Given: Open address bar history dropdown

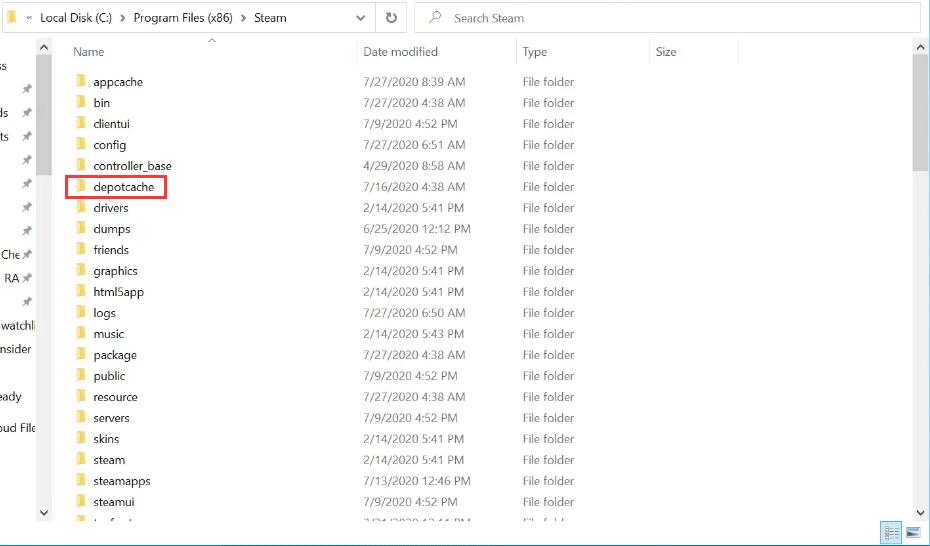Looking at the screenshot, I should 361,18.
